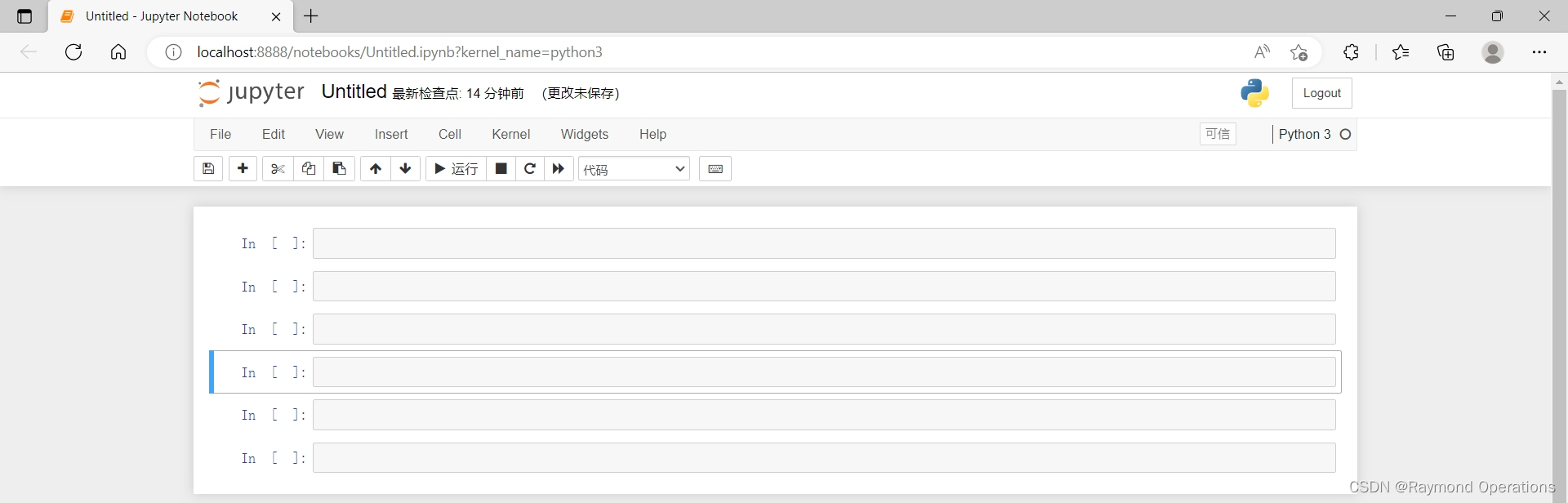Click the Jupyter logo
The width and height of the screenshot is (1568, 503).
click(252, 93)
